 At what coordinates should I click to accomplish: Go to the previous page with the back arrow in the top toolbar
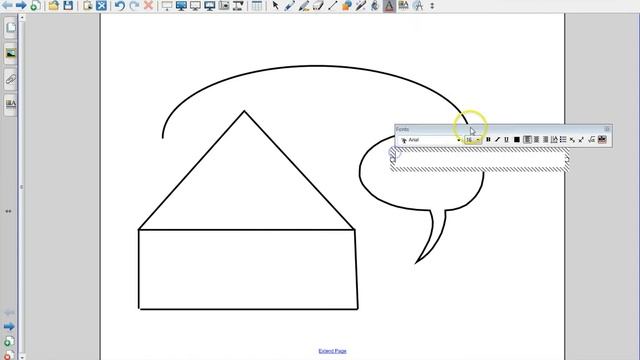[x=7, y=5]
